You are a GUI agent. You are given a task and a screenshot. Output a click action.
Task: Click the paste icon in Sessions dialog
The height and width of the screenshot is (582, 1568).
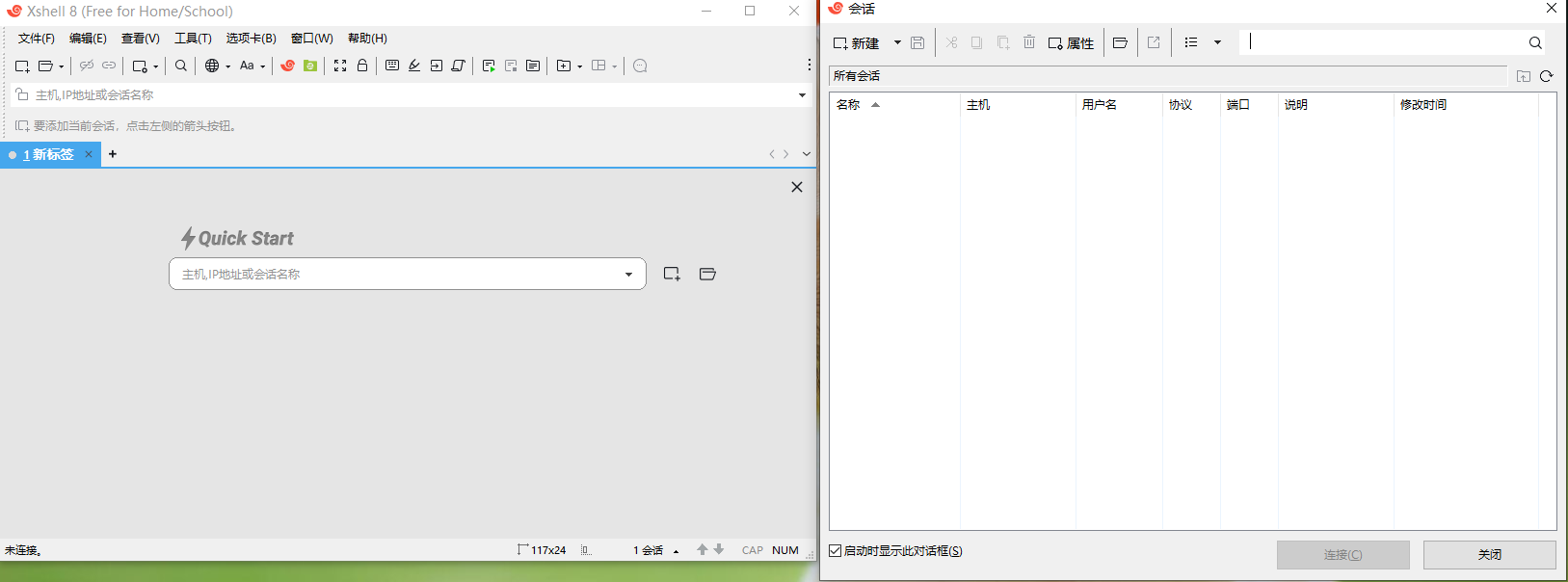coord(1003,42)
